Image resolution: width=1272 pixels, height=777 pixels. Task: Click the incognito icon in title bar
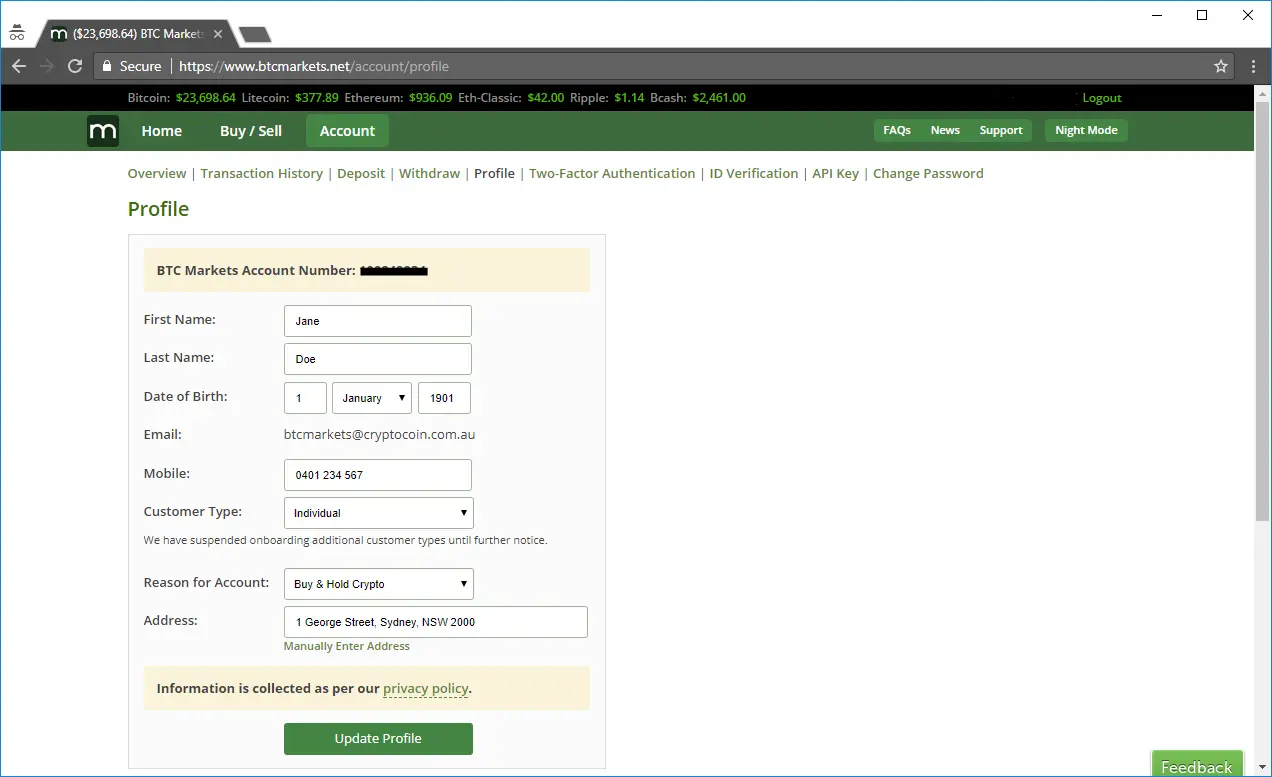[x=16, y=32]
